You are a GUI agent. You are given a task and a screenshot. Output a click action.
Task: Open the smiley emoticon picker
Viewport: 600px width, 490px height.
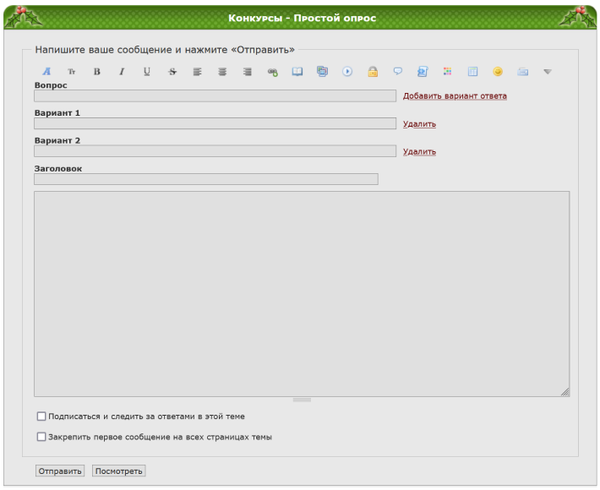pyautogui.click(x=497, y=72)
